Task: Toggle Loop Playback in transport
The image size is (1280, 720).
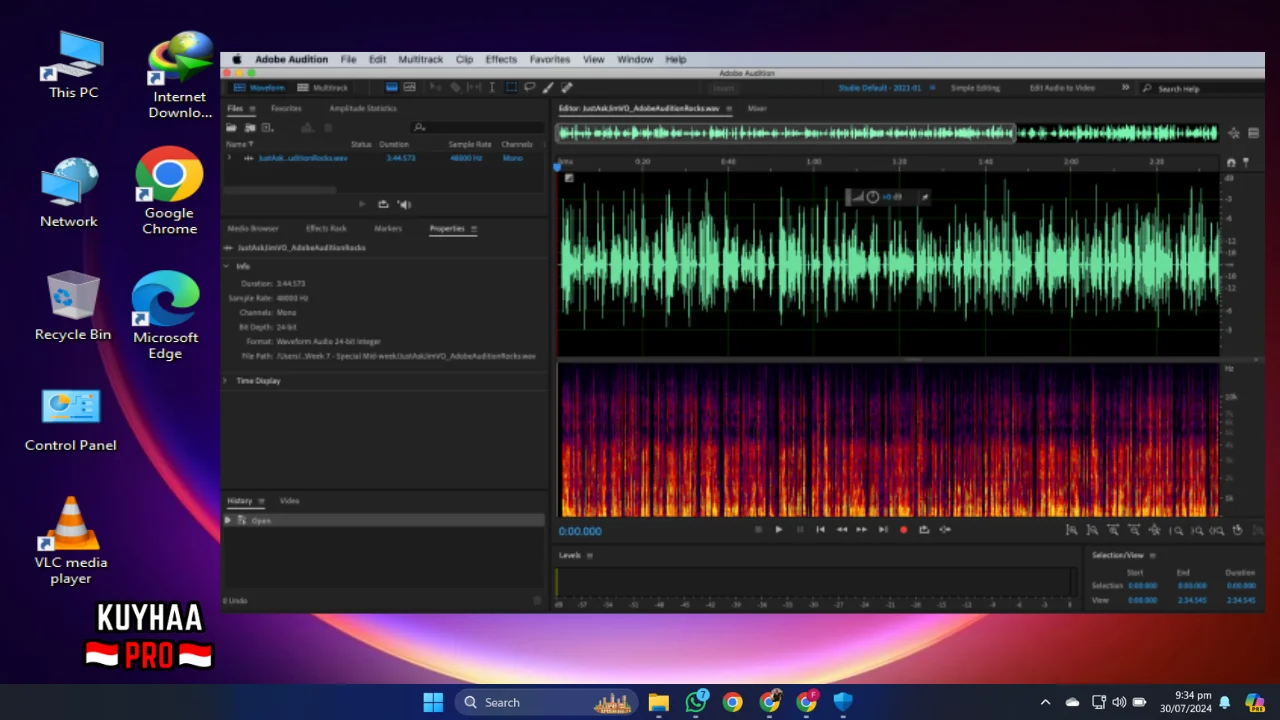Action: (x=924, y=529)
